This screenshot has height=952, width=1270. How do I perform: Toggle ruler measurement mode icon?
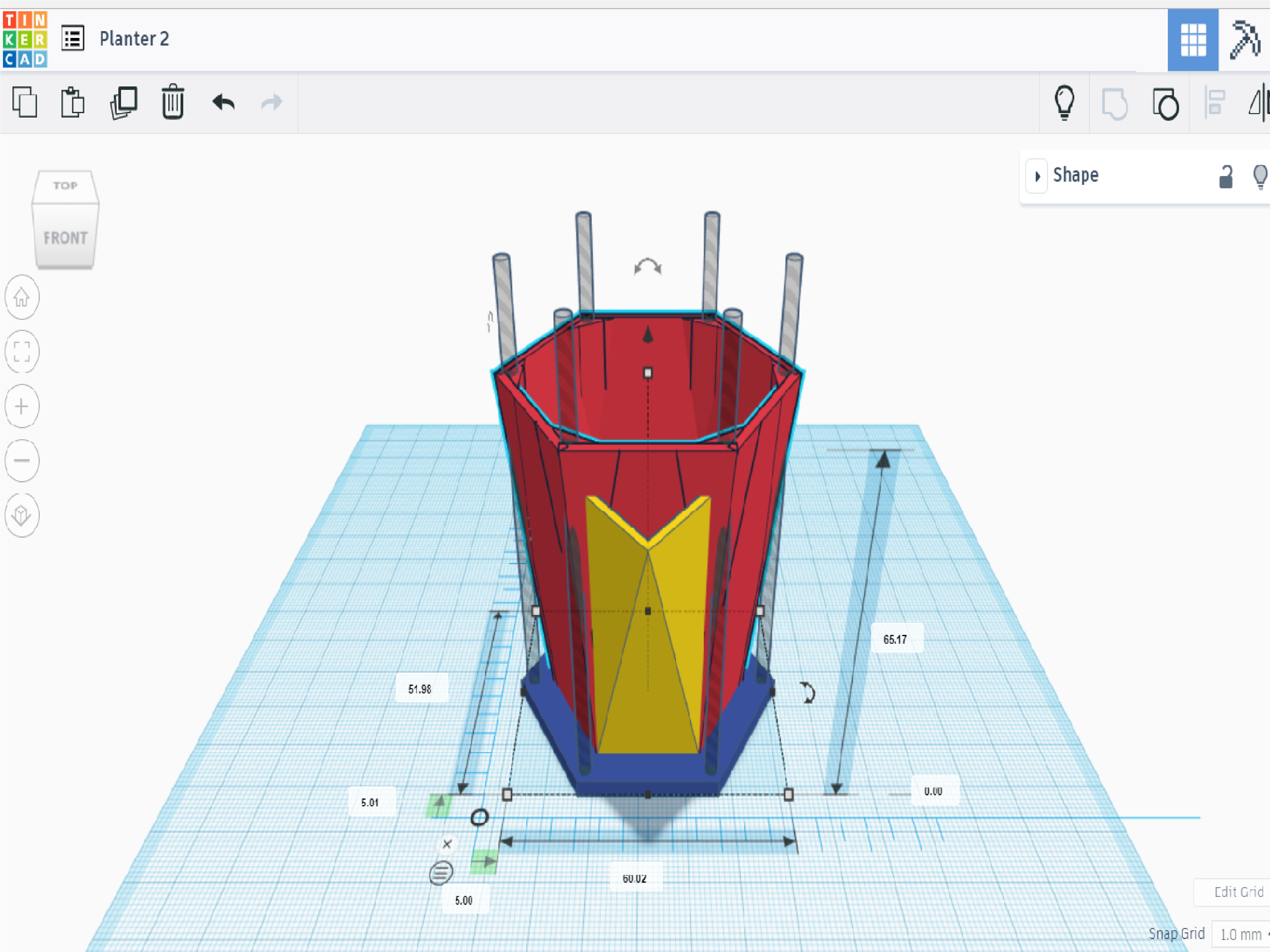click(441, 873)
